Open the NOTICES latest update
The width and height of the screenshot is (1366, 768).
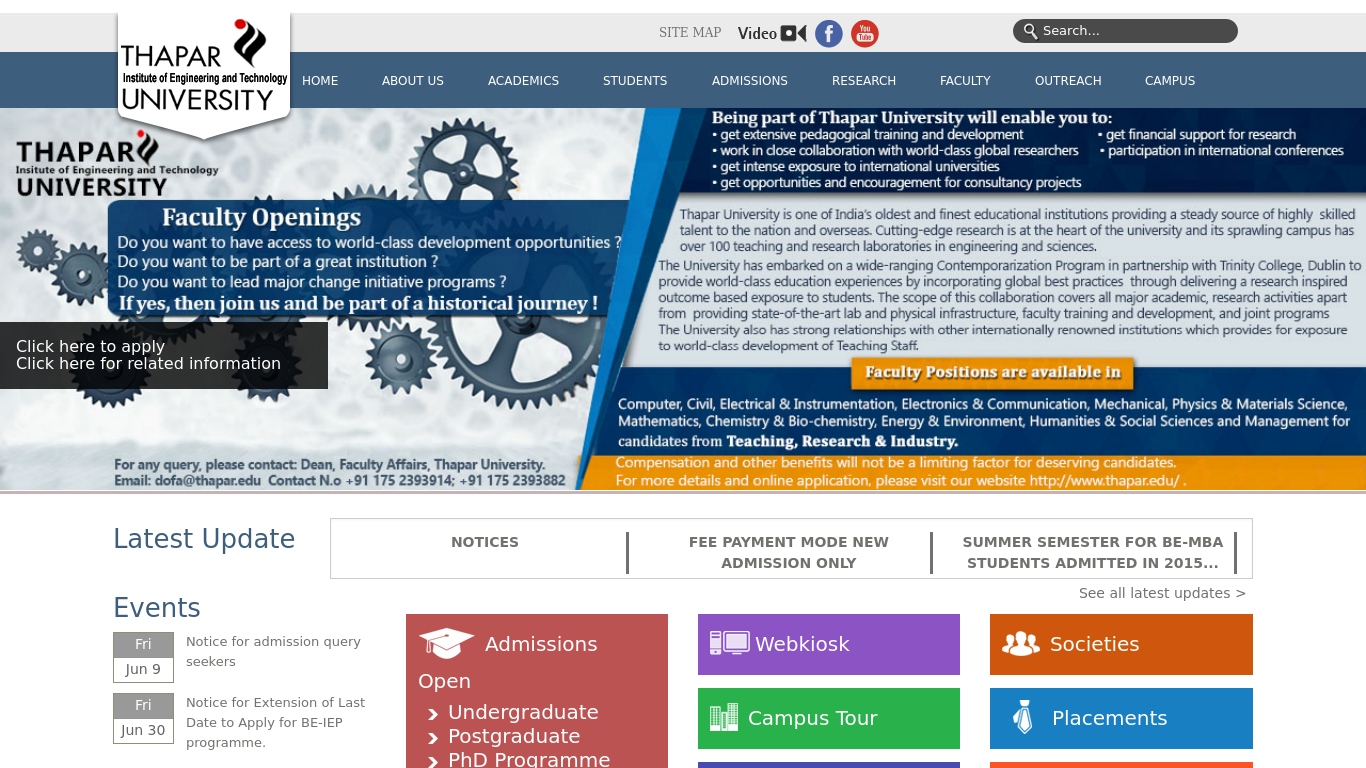[484, 542]
